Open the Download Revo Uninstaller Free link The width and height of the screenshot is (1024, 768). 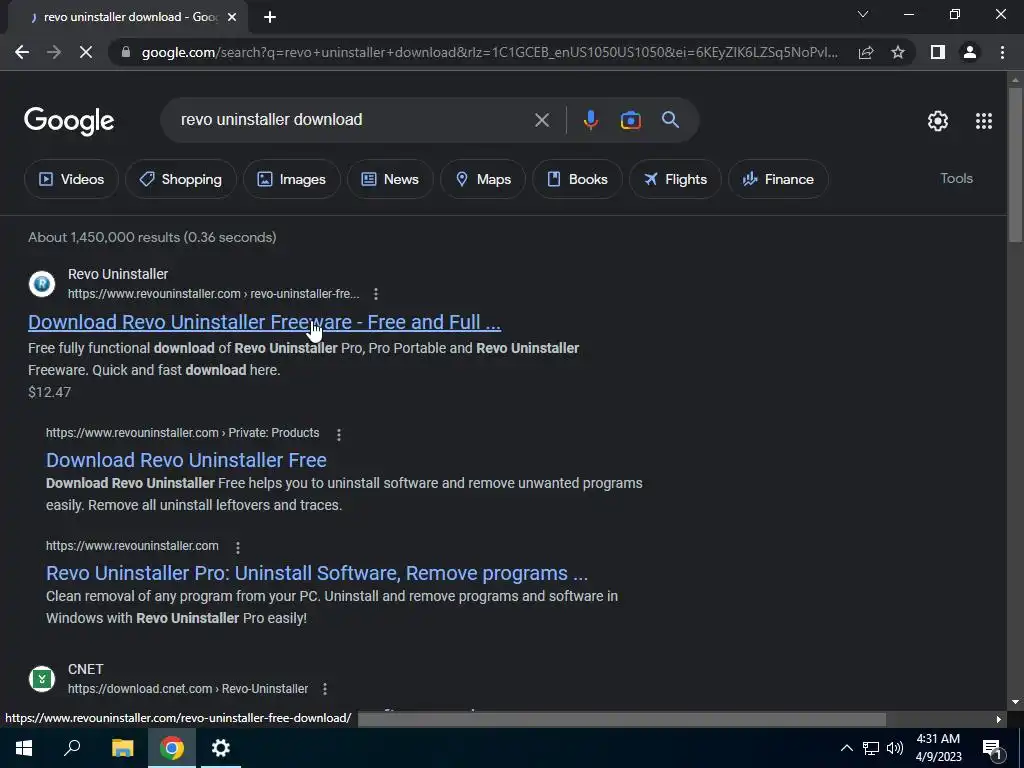(x=186, y=460)
